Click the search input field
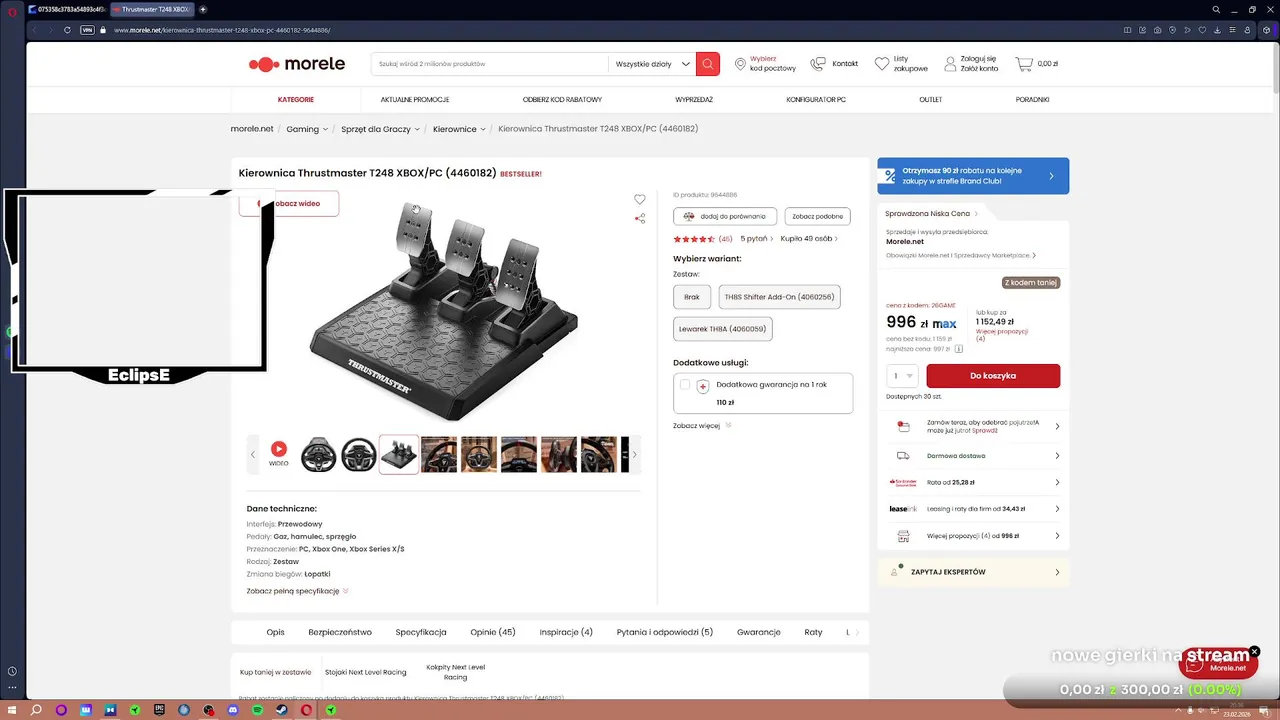The height and width of the screenshot is (720, 1280). (x=489, y=64)
